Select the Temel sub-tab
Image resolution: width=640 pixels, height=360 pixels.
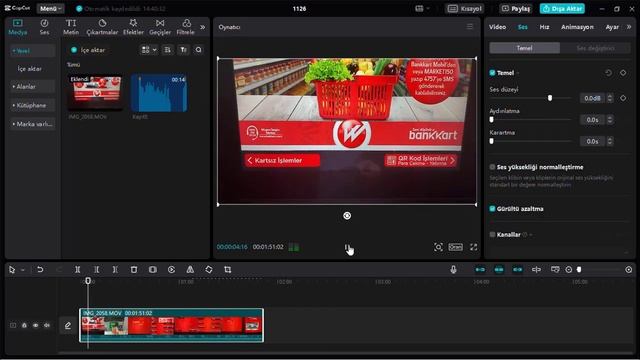(x=524, y=48)
